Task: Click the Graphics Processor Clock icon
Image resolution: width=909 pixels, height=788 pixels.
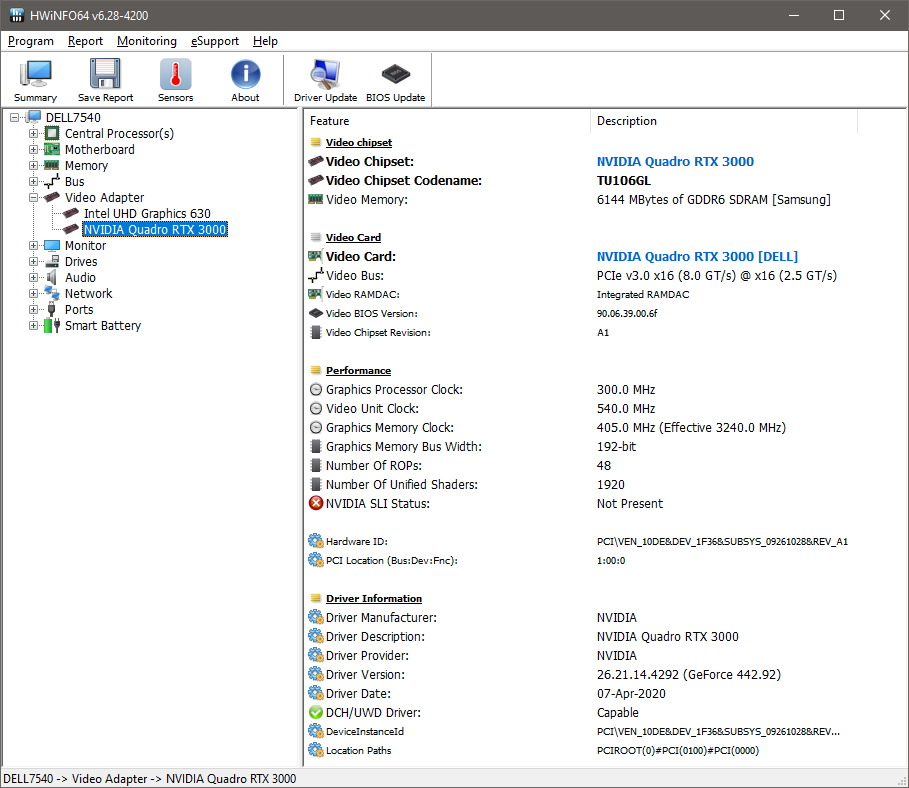Action: (316, 389)
